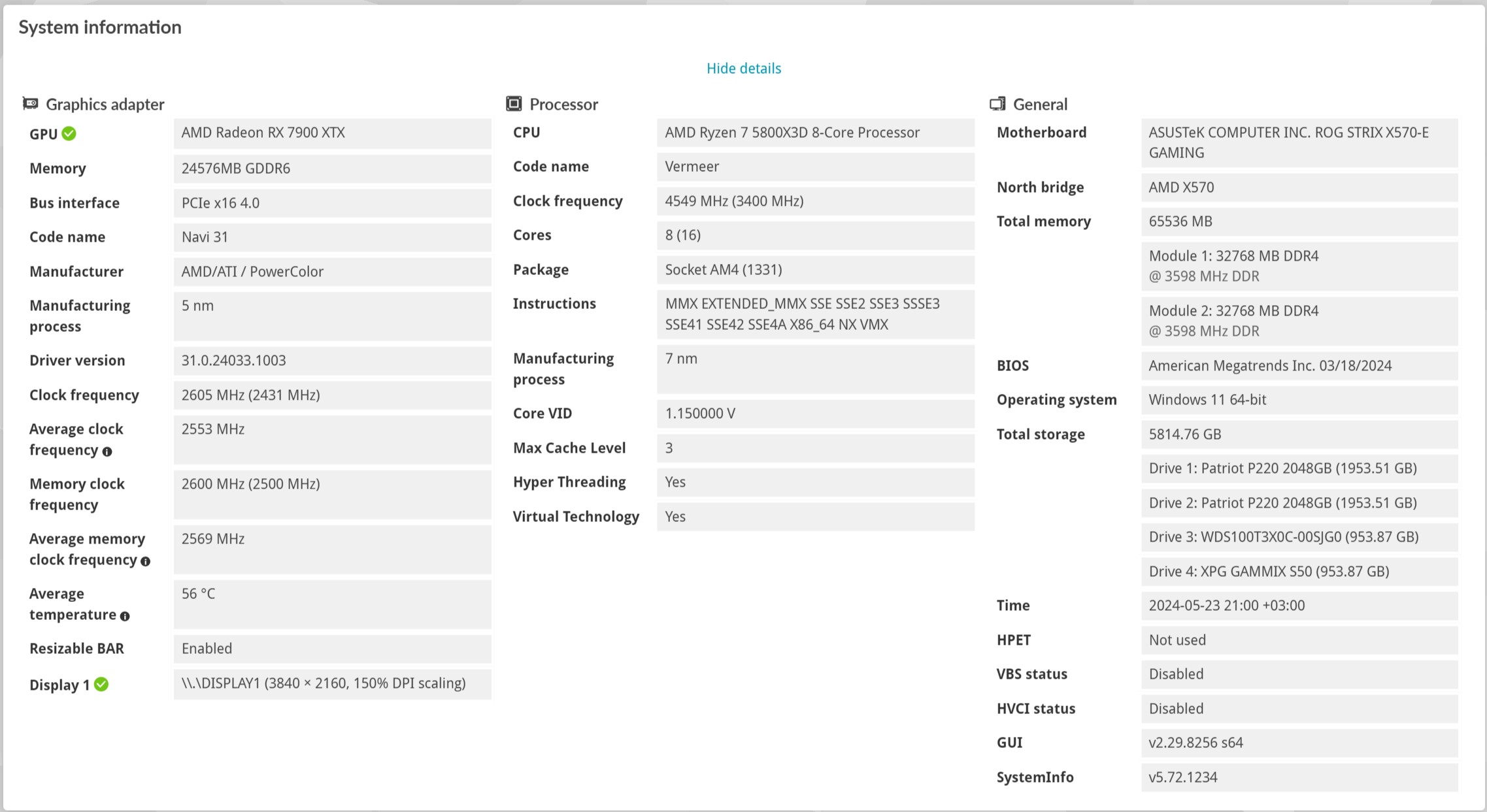Click the Drive 2: Patriot P220 entry
The width and height of the screenshot is (1487, 812).
coord(1299,503)
